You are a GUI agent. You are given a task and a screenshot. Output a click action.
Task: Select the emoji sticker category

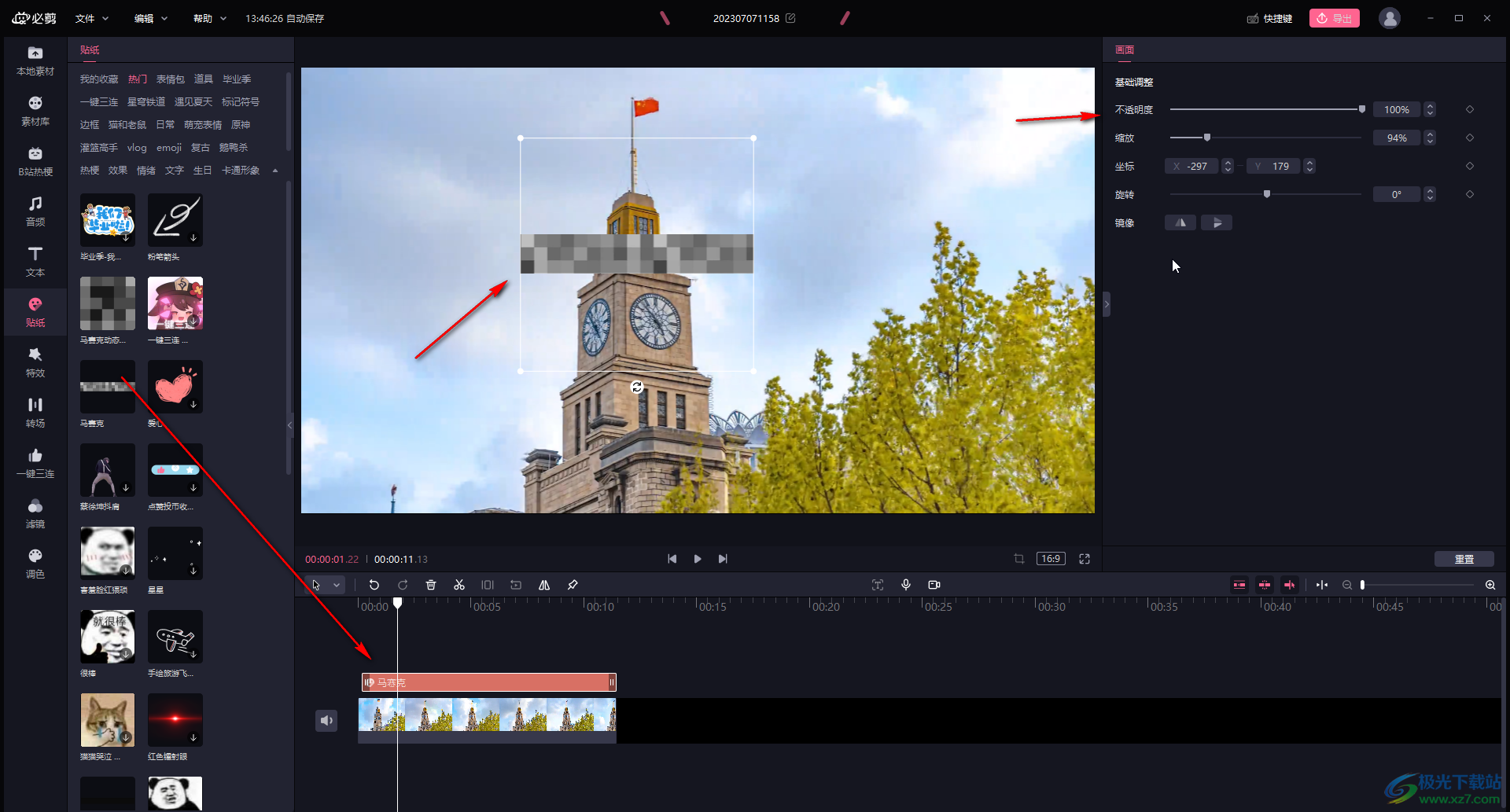click(169, 148)
